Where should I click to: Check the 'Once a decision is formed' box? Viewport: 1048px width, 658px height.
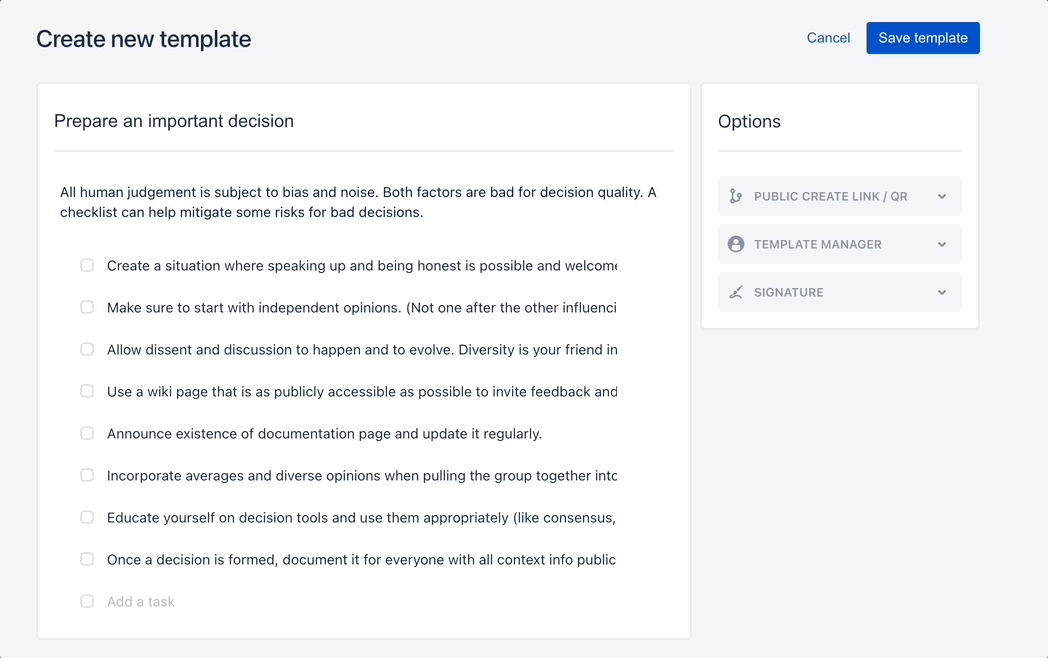[87, 559]
